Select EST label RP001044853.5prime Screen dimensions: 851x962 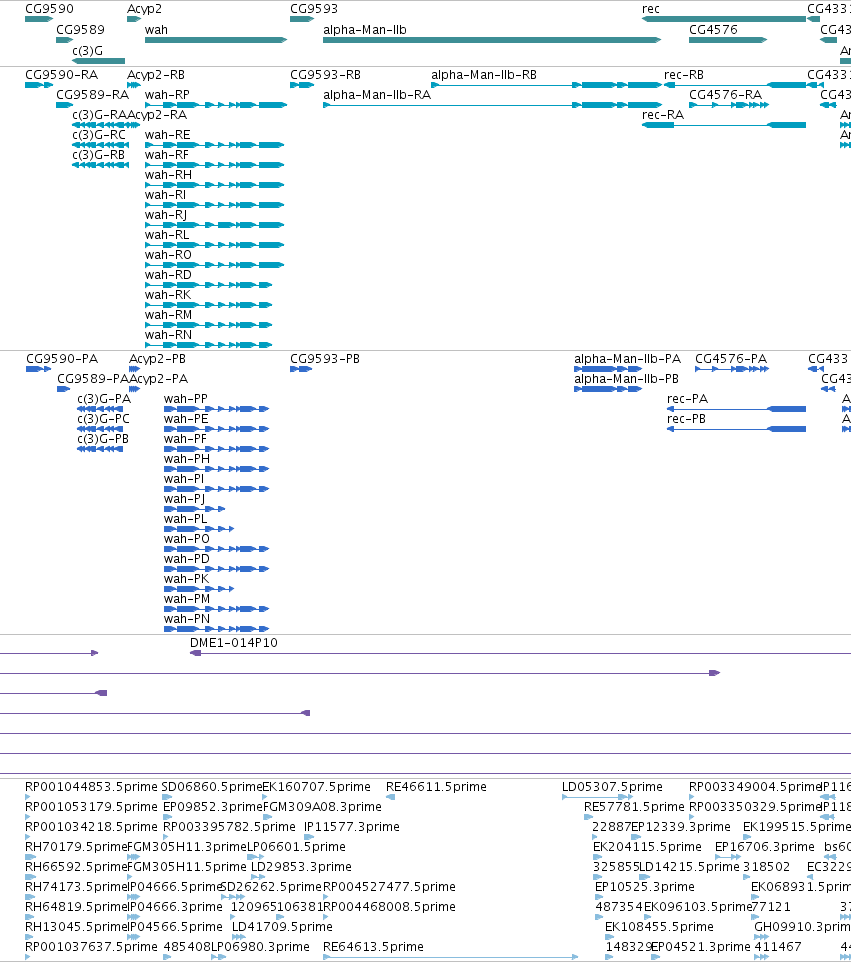pos(91,787)
